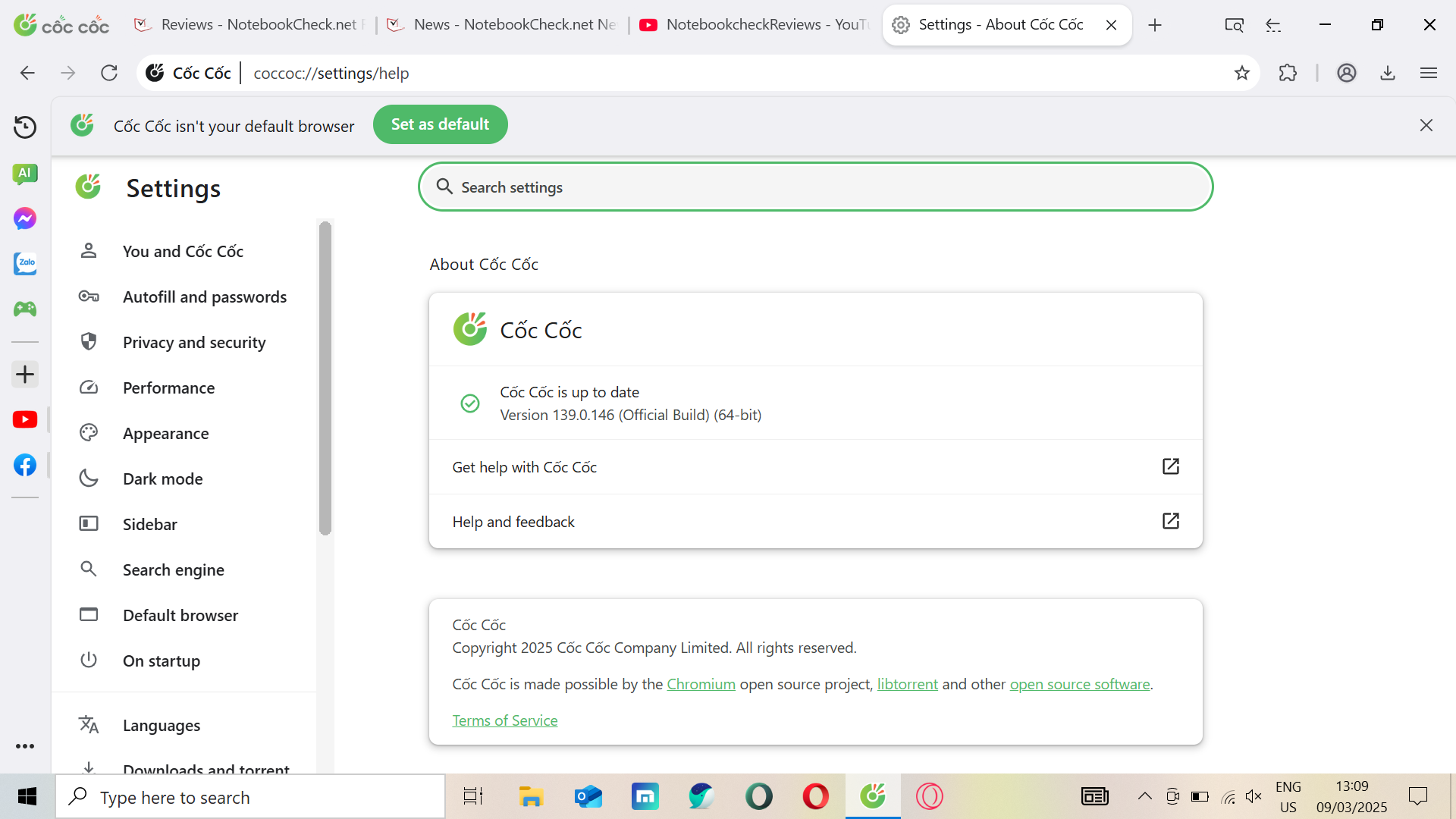Switch to NotebookcheckReviews YouTube tab
1456x819 pixels.
point(755,25)
